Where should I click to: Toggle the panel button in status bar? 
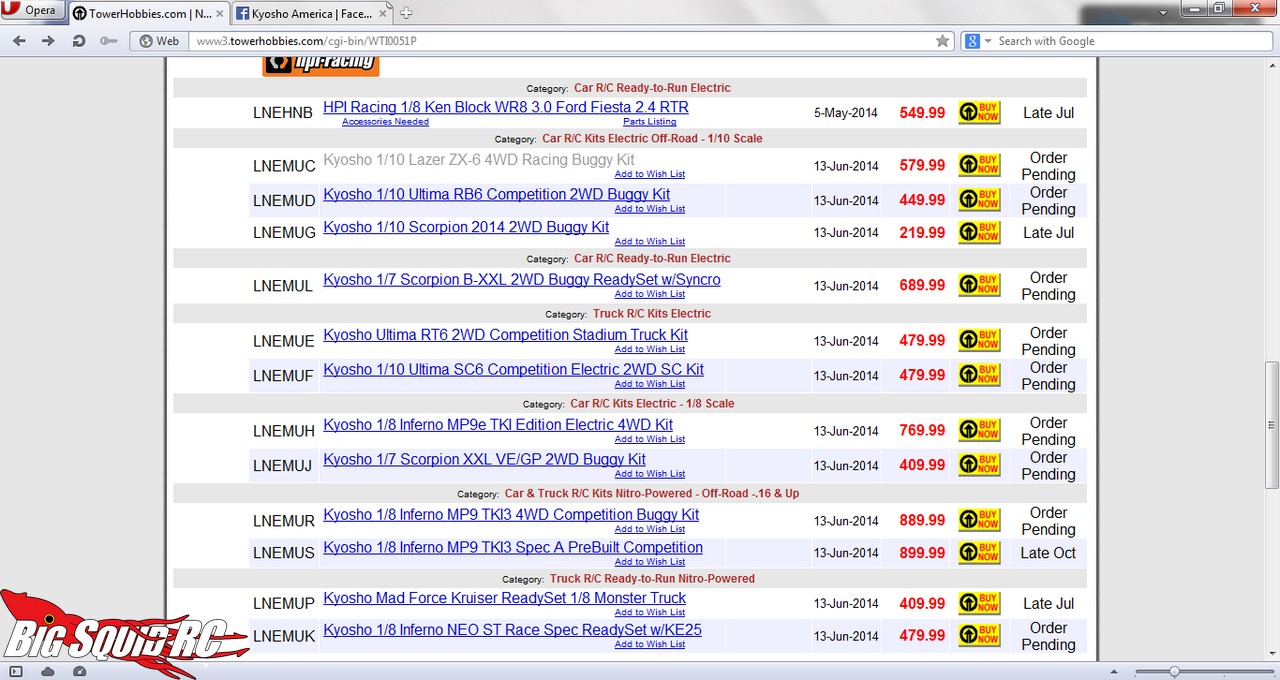point(16,671)
